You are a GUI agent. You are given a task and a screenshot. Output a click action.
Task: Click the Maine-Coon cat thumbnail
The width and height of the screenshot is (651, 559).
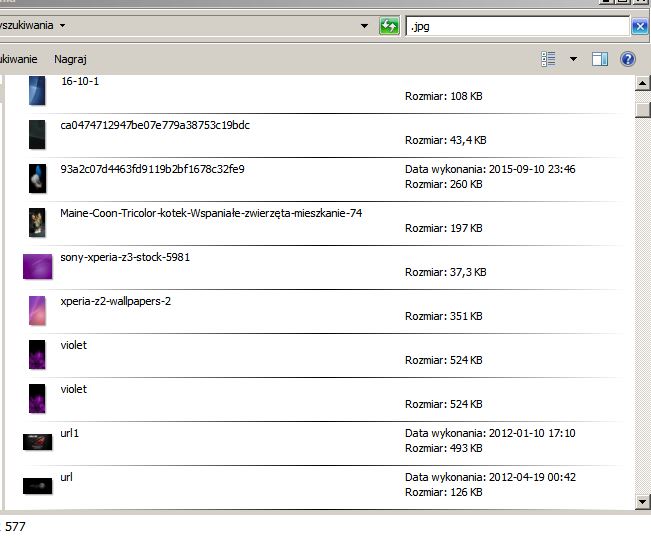tap(37, 222)
